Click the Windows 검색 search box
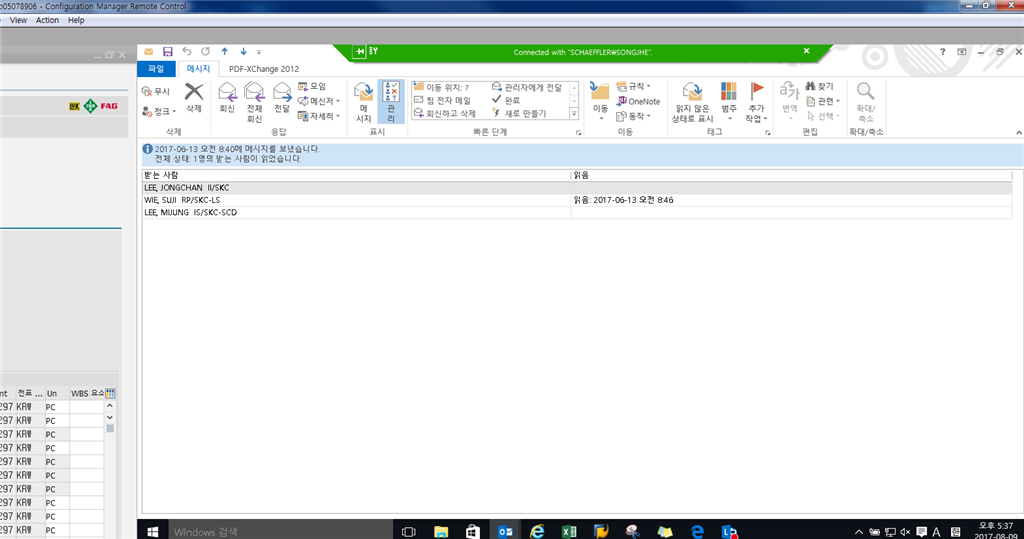Viewport: 1024px width, 539px height. pos(281,531)
